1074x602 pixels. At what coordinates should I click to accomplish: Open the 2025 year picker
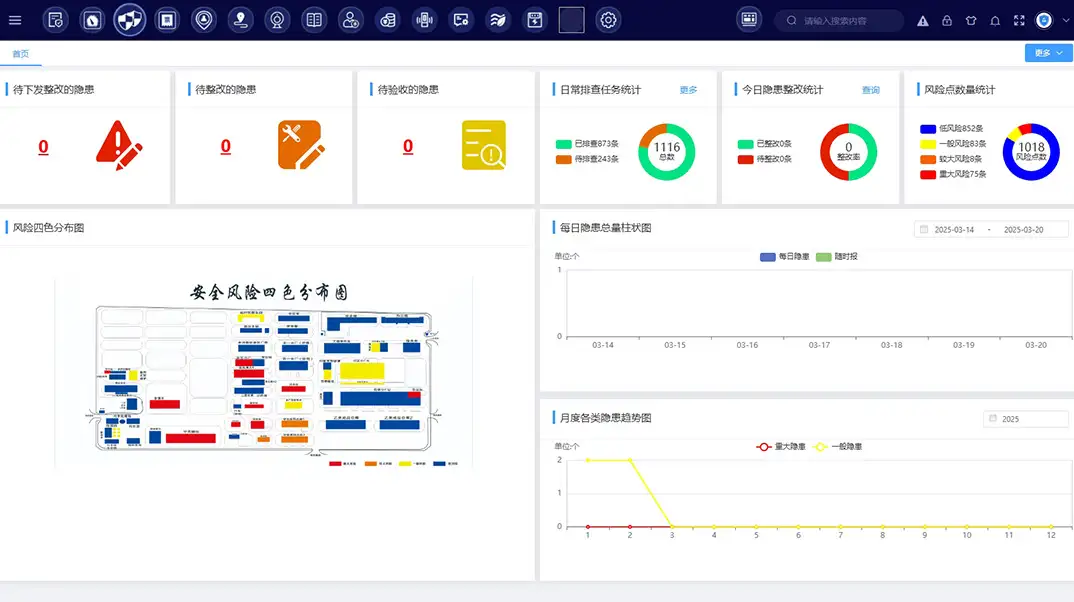click(1025, 418)
